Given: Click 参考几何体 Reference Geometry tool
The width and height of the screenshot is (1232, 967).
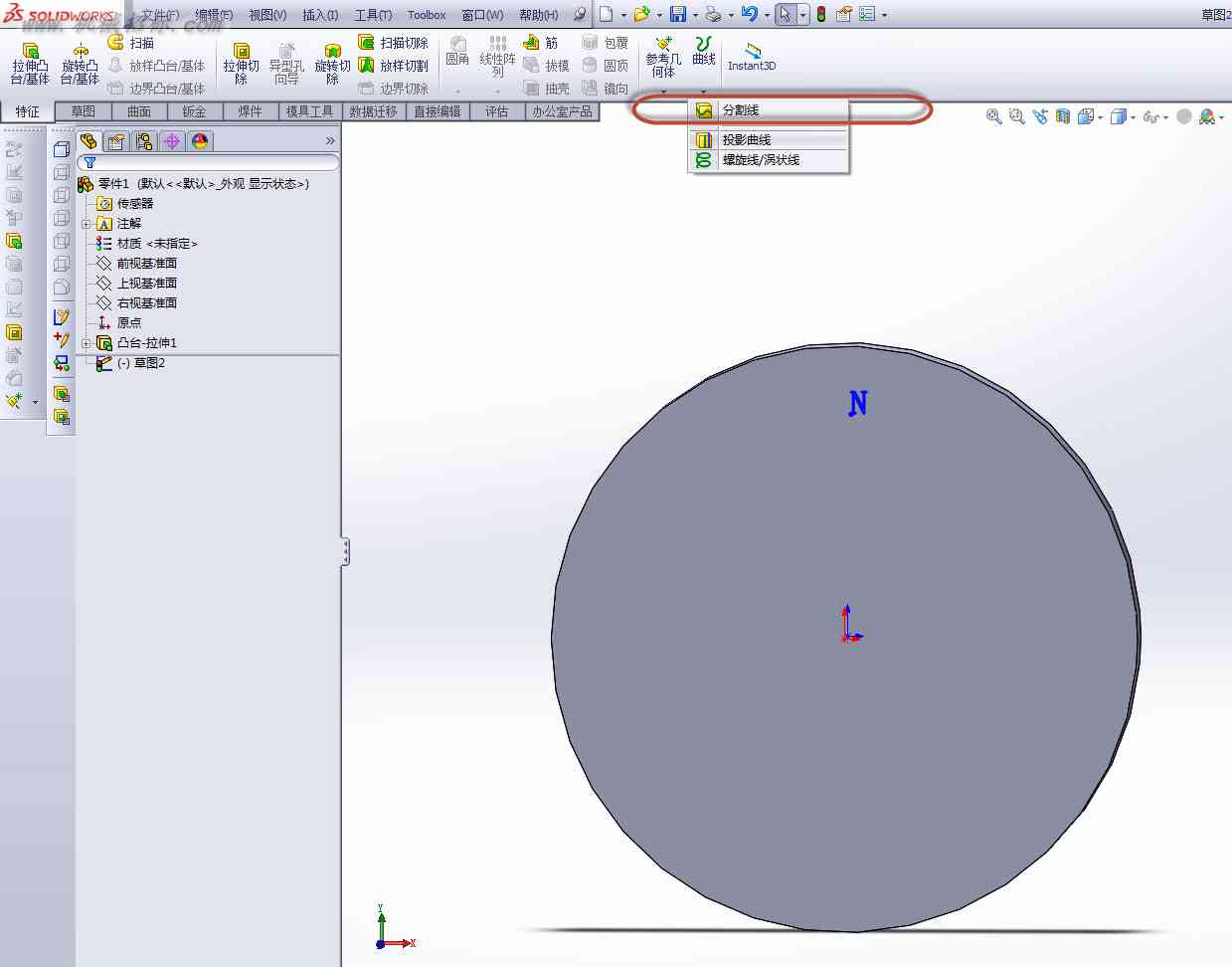Looking at the screenshot, I should [663, 58].
